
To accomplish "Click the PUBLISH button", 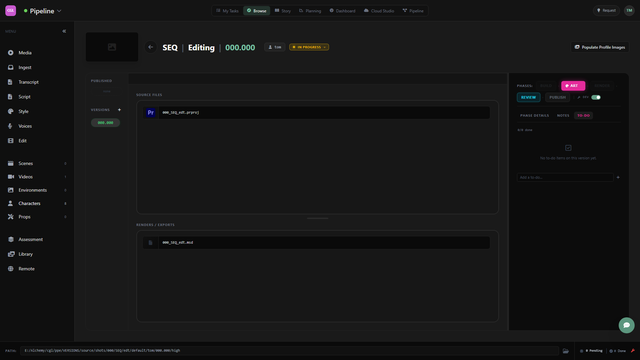I will [557, 98].
